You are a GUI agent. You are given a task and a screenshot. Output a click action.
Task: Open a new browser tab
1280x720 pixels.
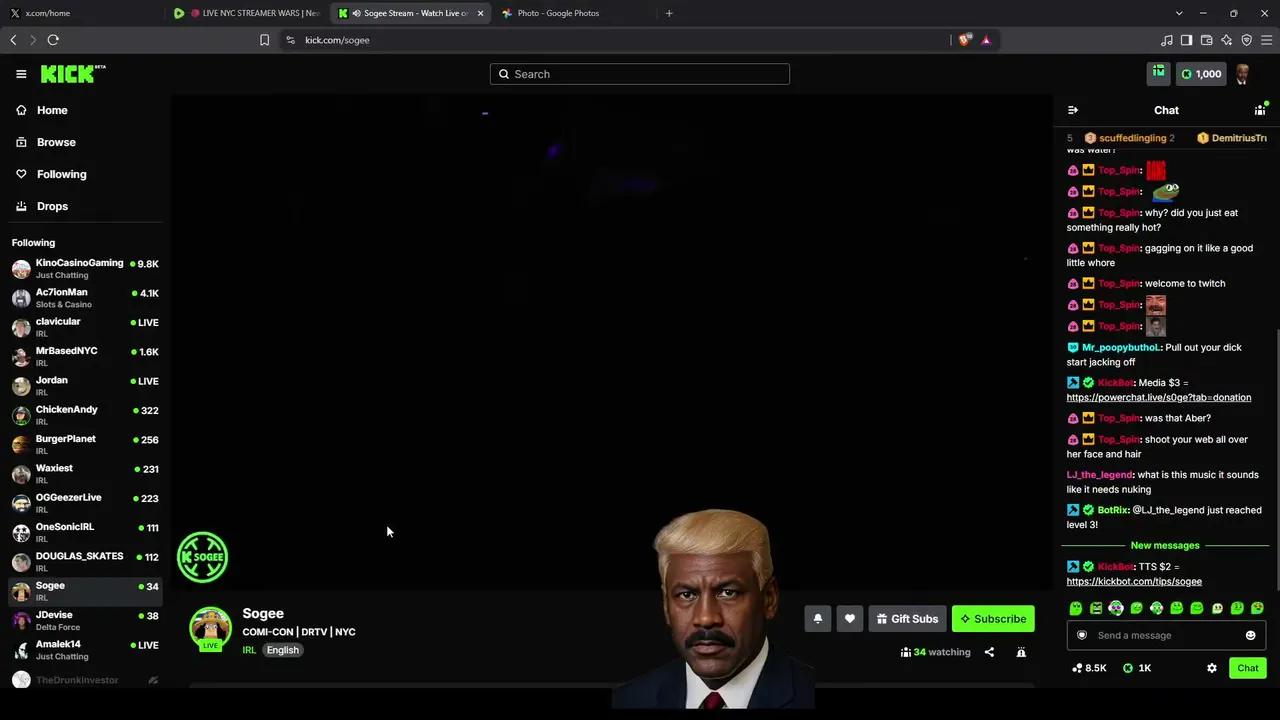coord(669,13)
